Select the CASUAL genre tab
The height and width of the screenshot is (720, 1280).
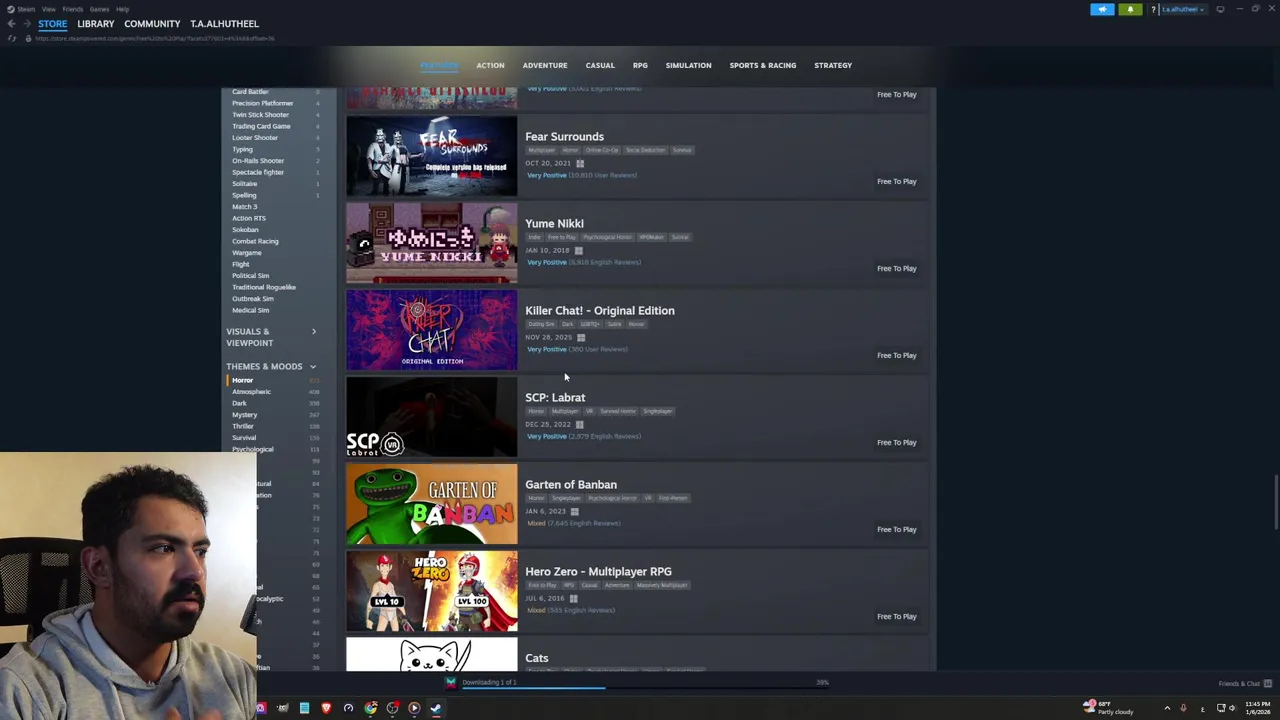coord(600,65)
